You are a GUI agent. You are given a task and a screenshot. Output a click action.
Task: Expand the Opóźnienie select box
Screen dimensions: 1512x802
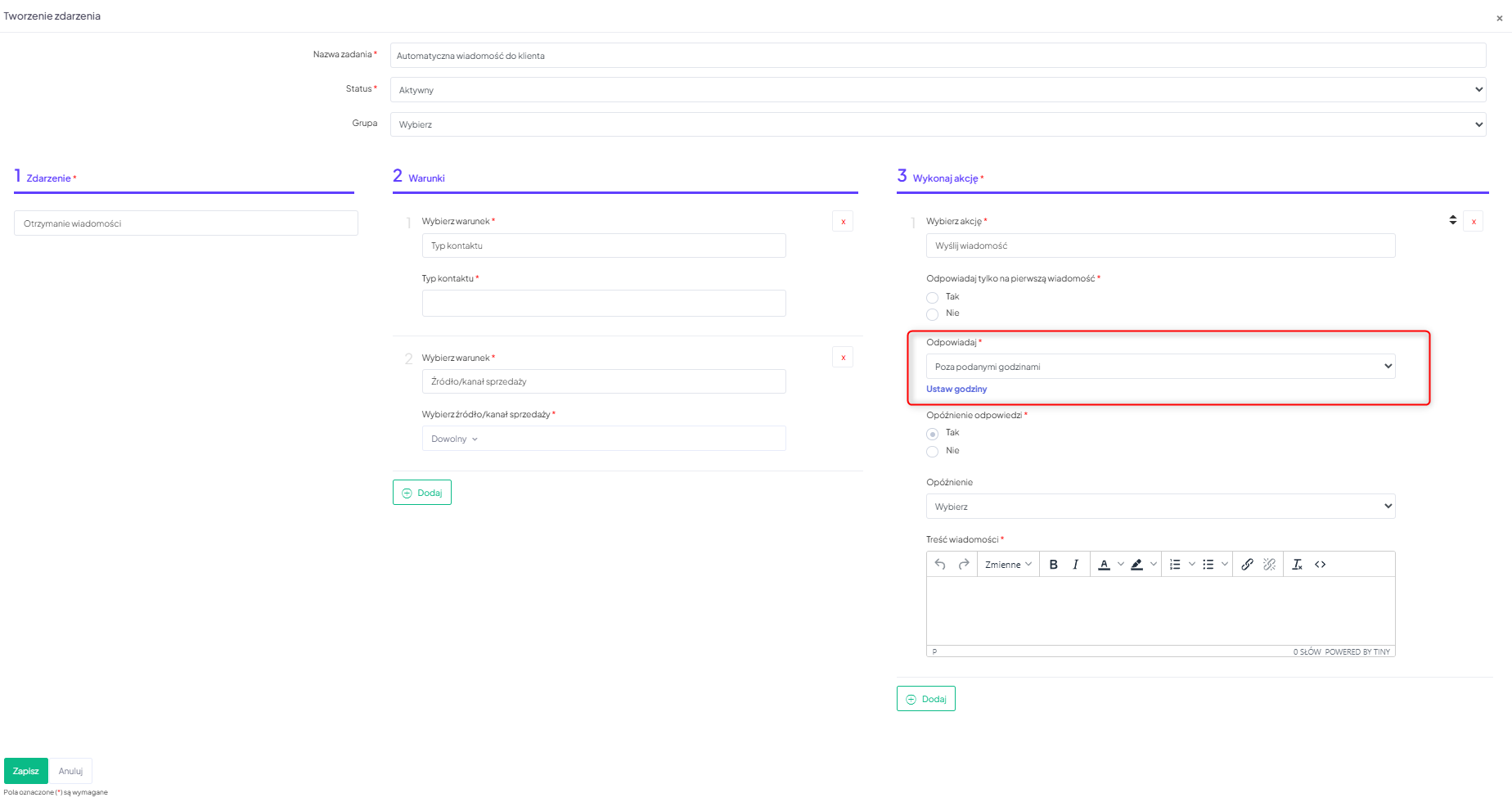1160,507
